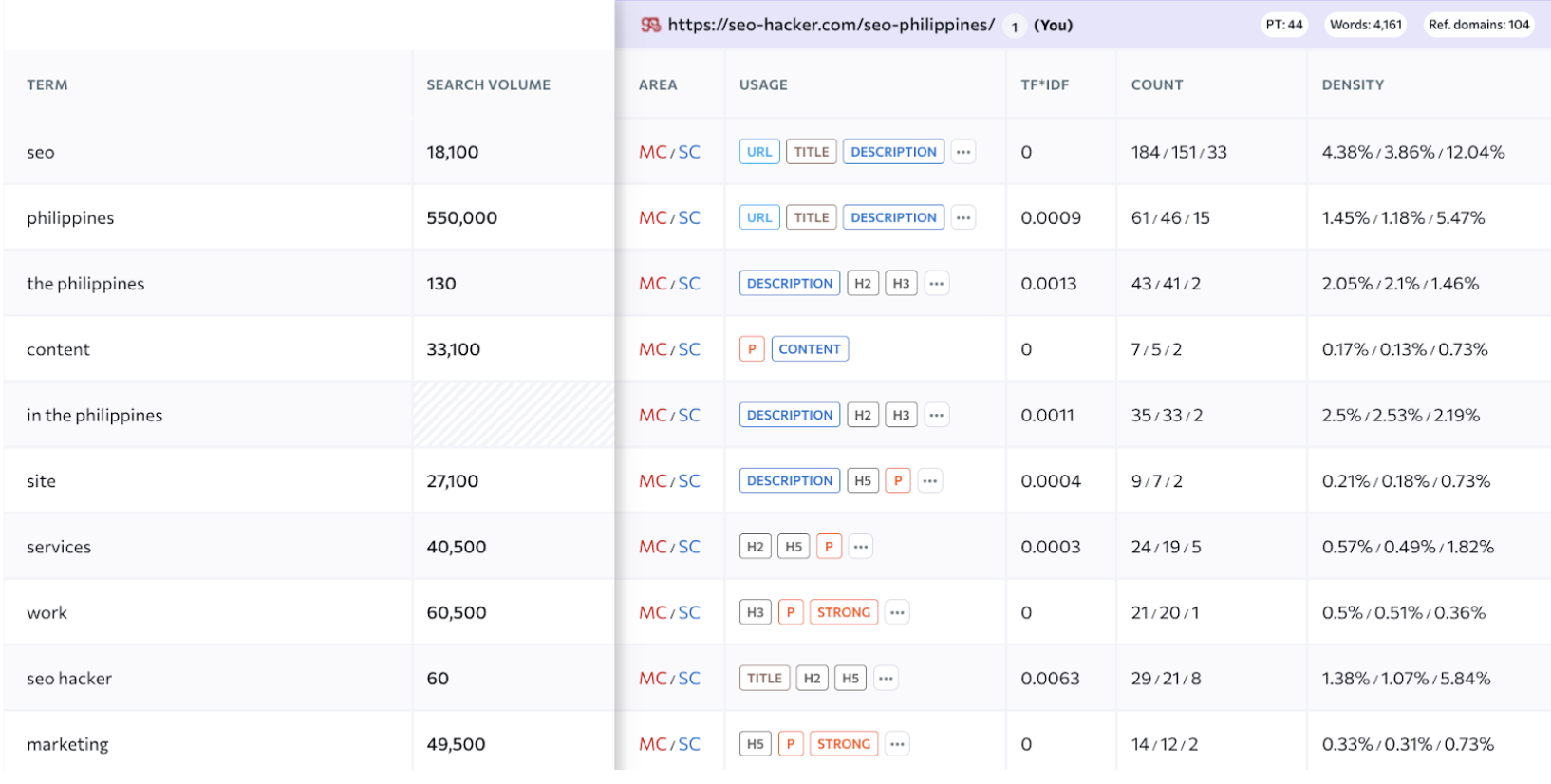
Task: Click the STRONG tag in work row
Action: [x=843, y=612]
